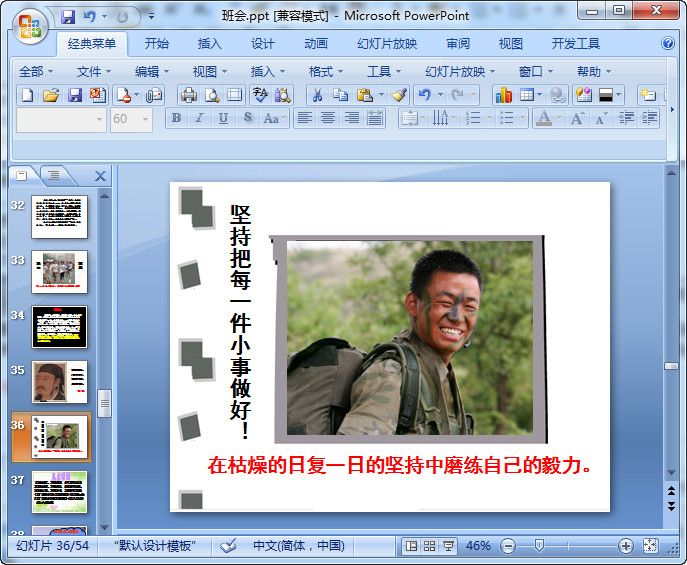Switch to 动画 ribbon tab
The image size is (687, 565).
click(x=316, y=44)
